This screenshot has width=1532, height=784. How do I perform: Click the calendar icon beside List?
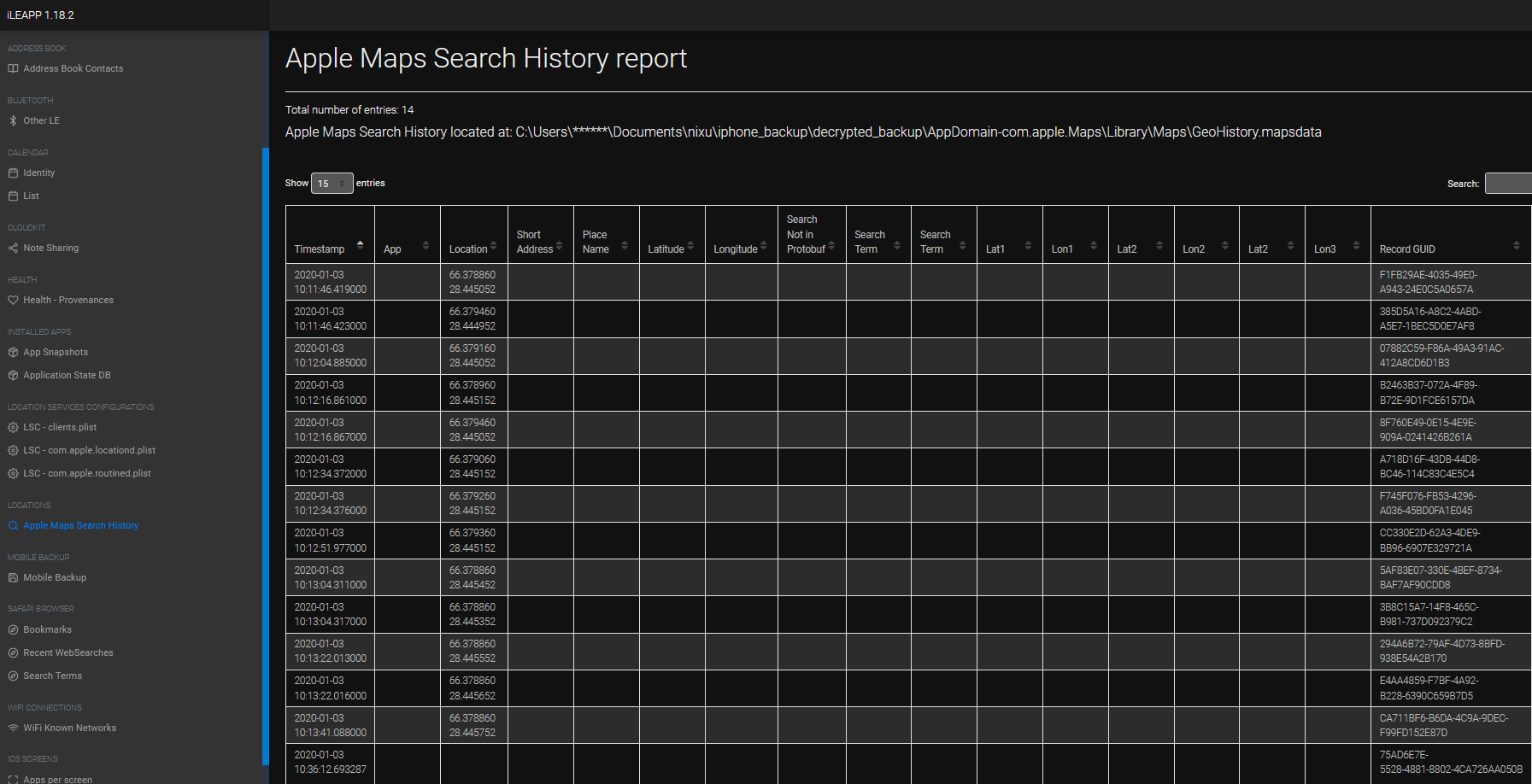[13, 196]
